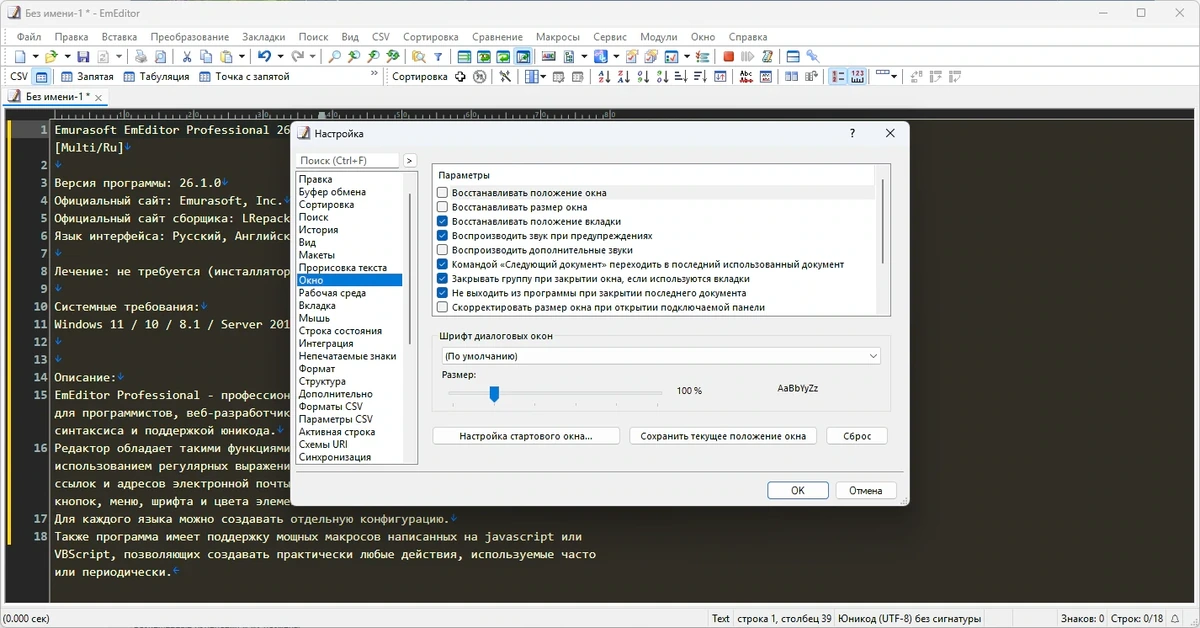The image size is (1200, 628).
Task: Open the Сравнение menu
Action: tap(497, 36)
